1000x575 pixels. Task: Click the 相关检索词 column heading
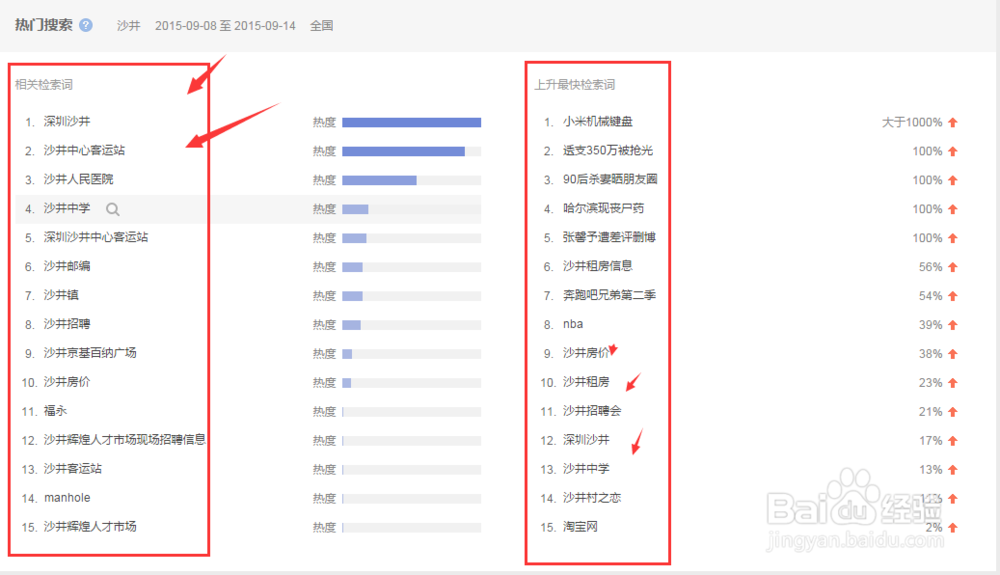44,85
